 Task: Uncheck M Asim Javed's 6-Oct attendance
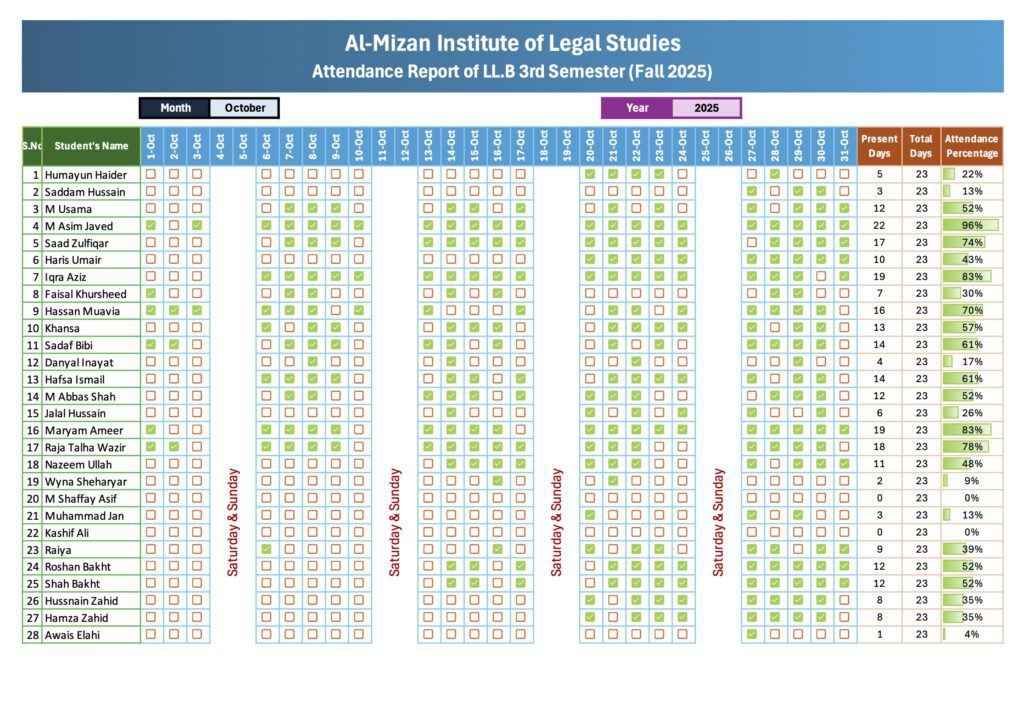(x=266, y=225)
